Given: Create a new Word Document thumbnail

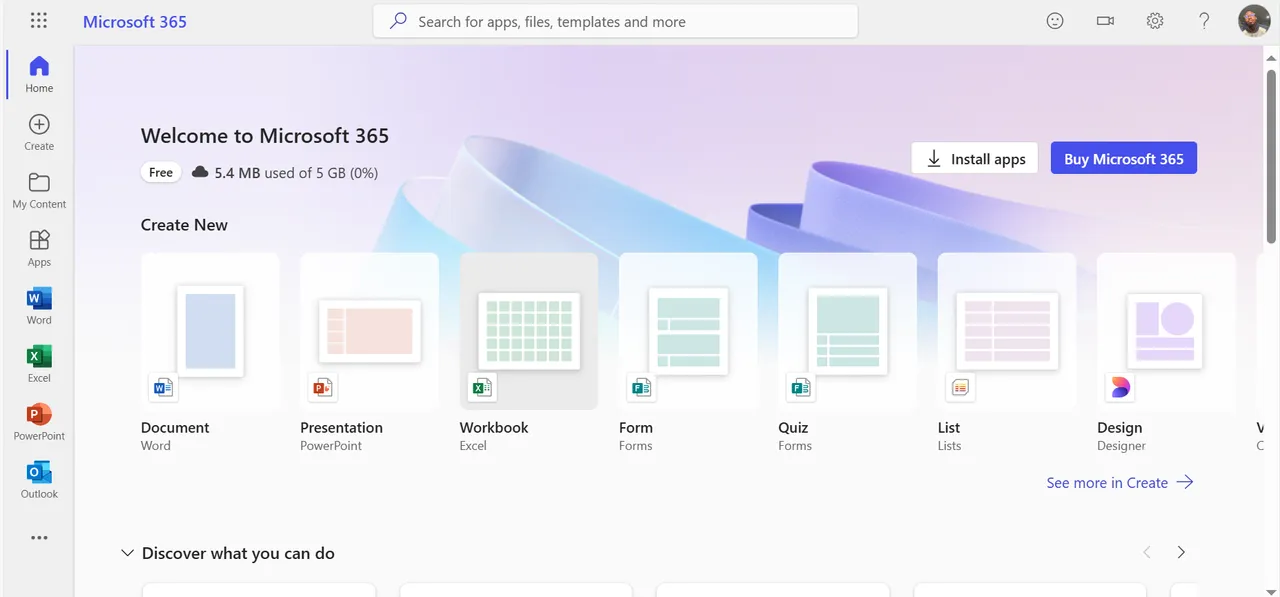Looking at the screenshot, I should (x=210, y=331).
